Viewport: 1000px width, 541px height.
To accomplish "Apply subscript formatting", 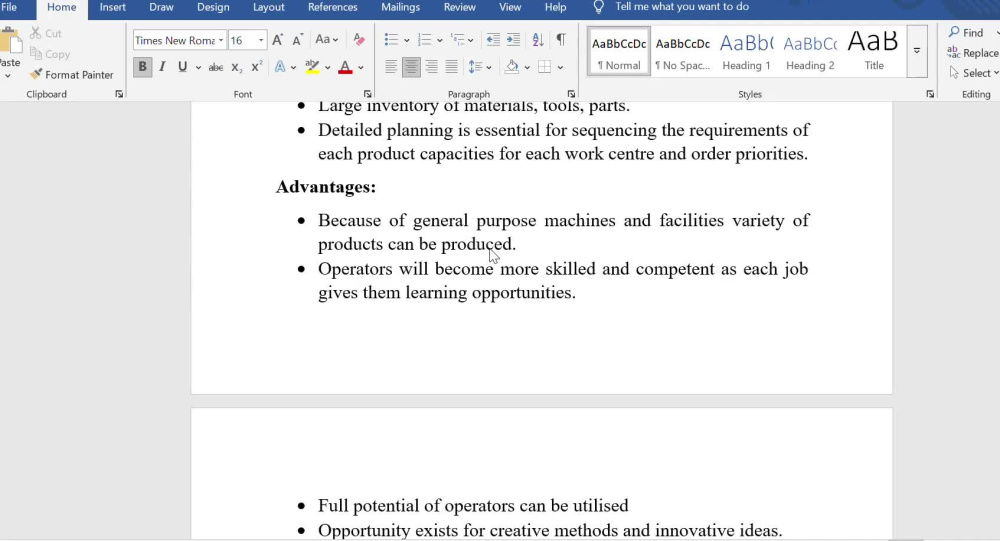I will [x=237, y=67].
